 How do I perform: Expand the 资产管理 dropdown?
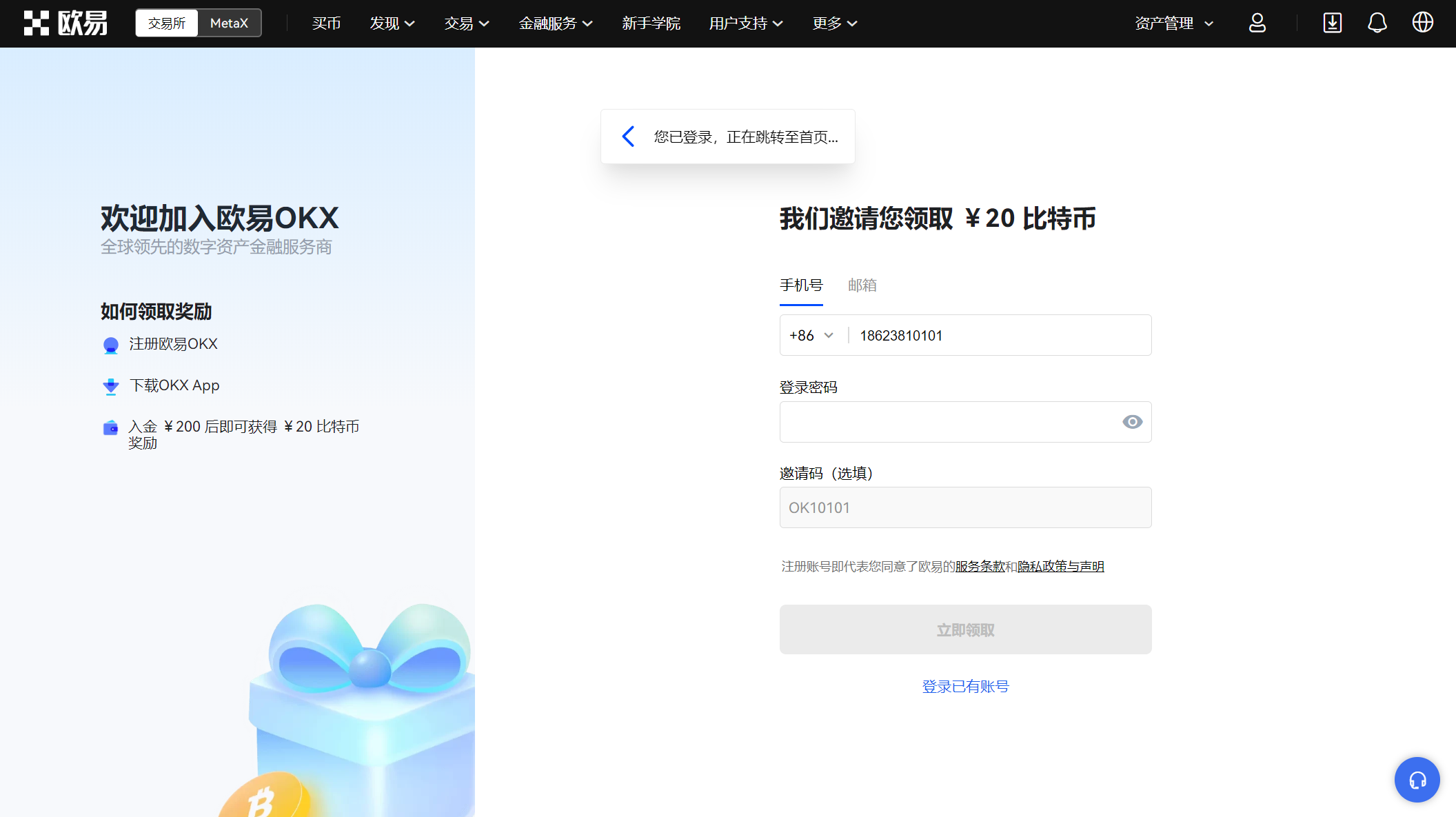coord(1174,23)
